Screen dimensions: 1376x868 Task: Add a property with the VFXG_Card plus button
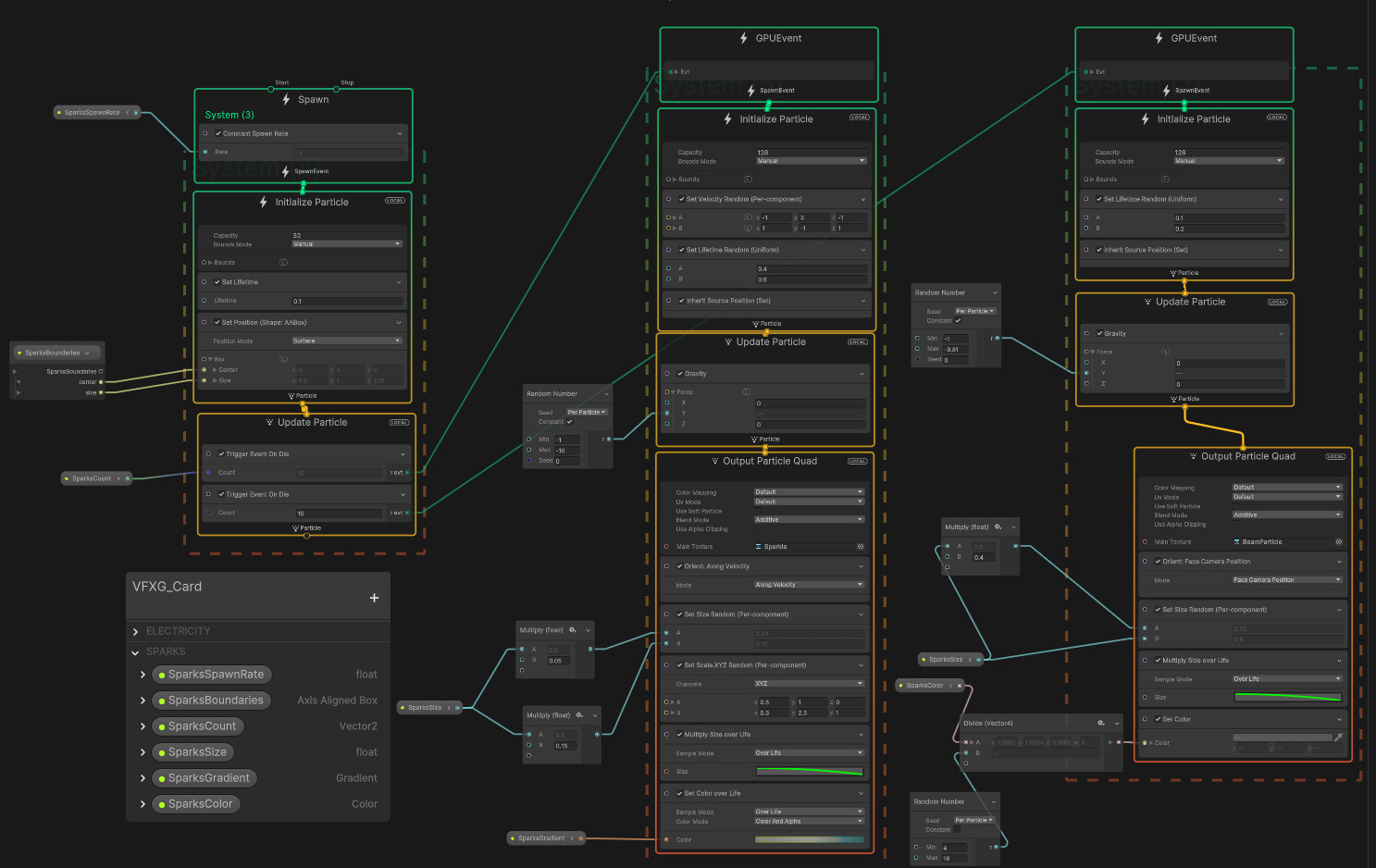pos(374,598)
